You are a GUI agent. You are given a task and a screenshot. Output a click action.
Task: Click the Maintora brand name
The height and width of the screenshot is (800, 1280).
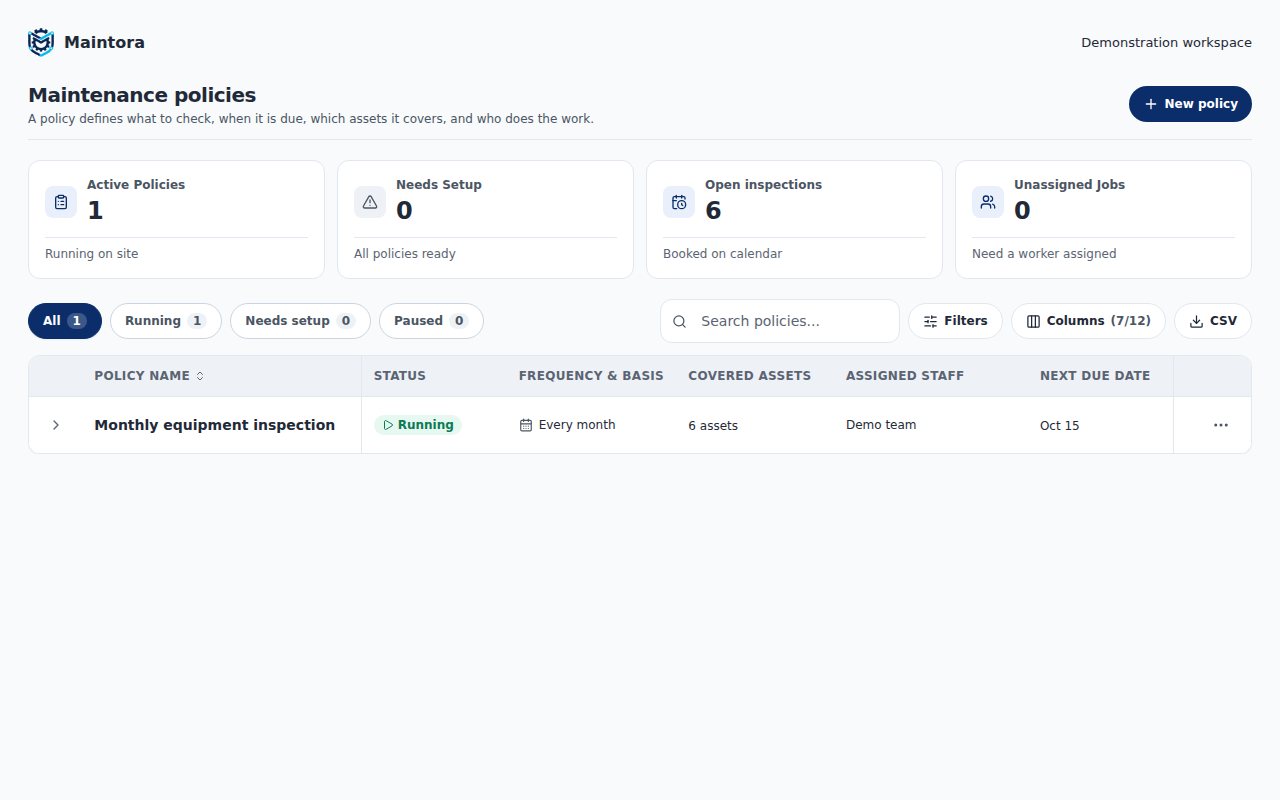pos(104,42)
